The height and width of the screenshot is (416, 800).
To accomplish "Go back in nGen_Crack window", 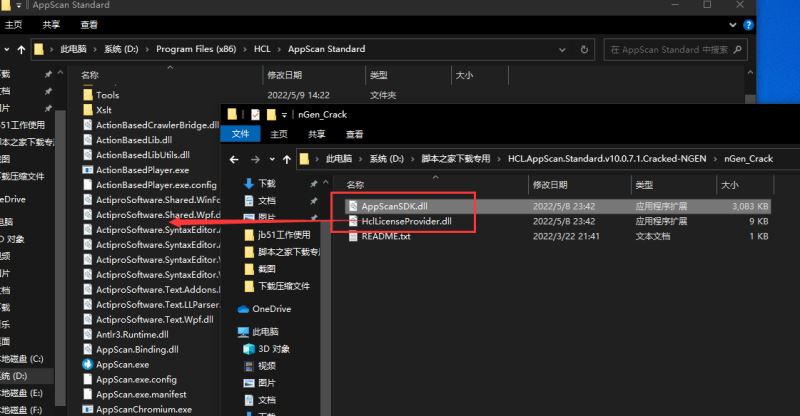I will [234, 159].
